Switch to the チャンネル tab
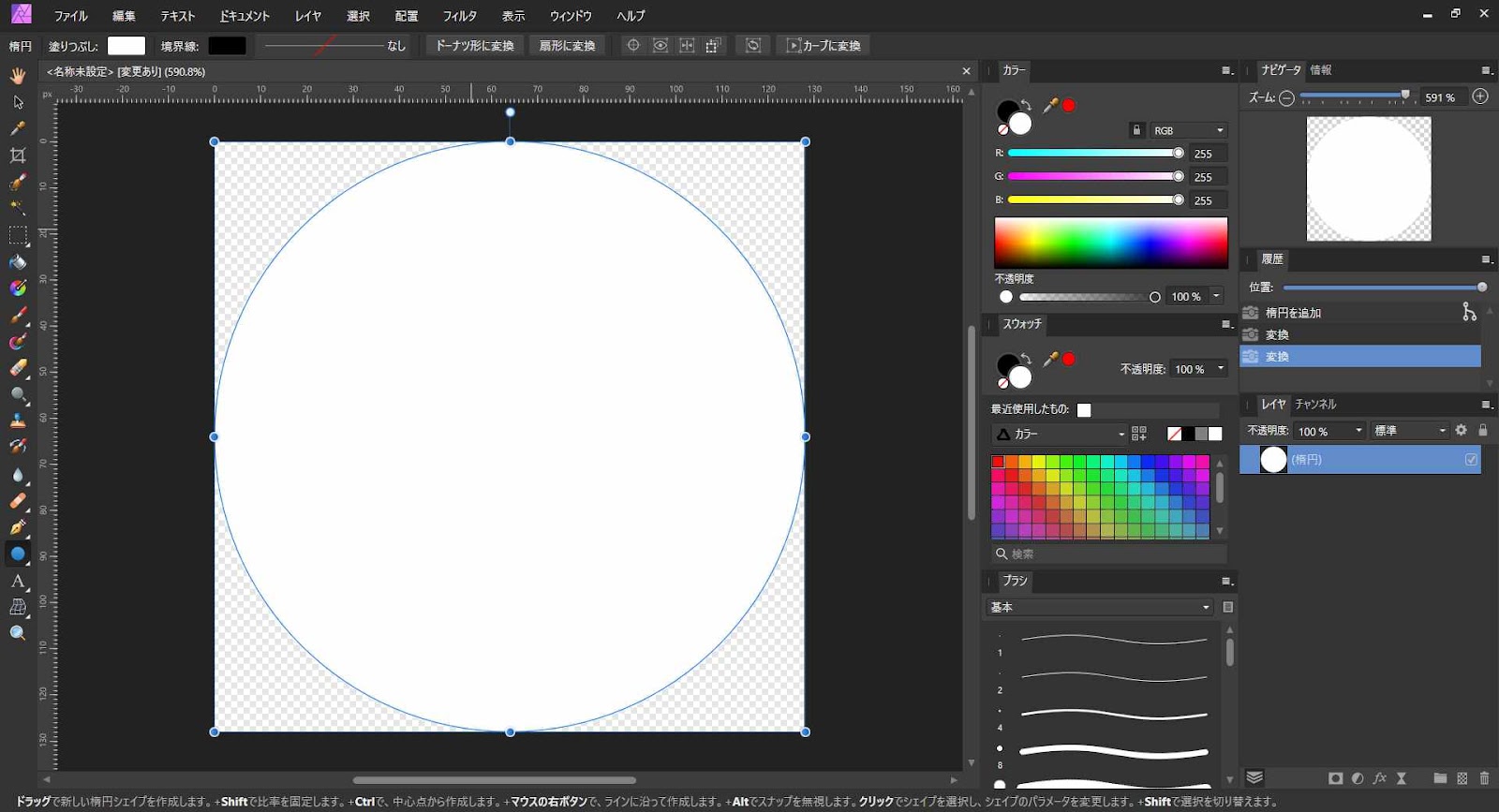The height and width of the screenshot is (812, 1499). pos(1315,405)
